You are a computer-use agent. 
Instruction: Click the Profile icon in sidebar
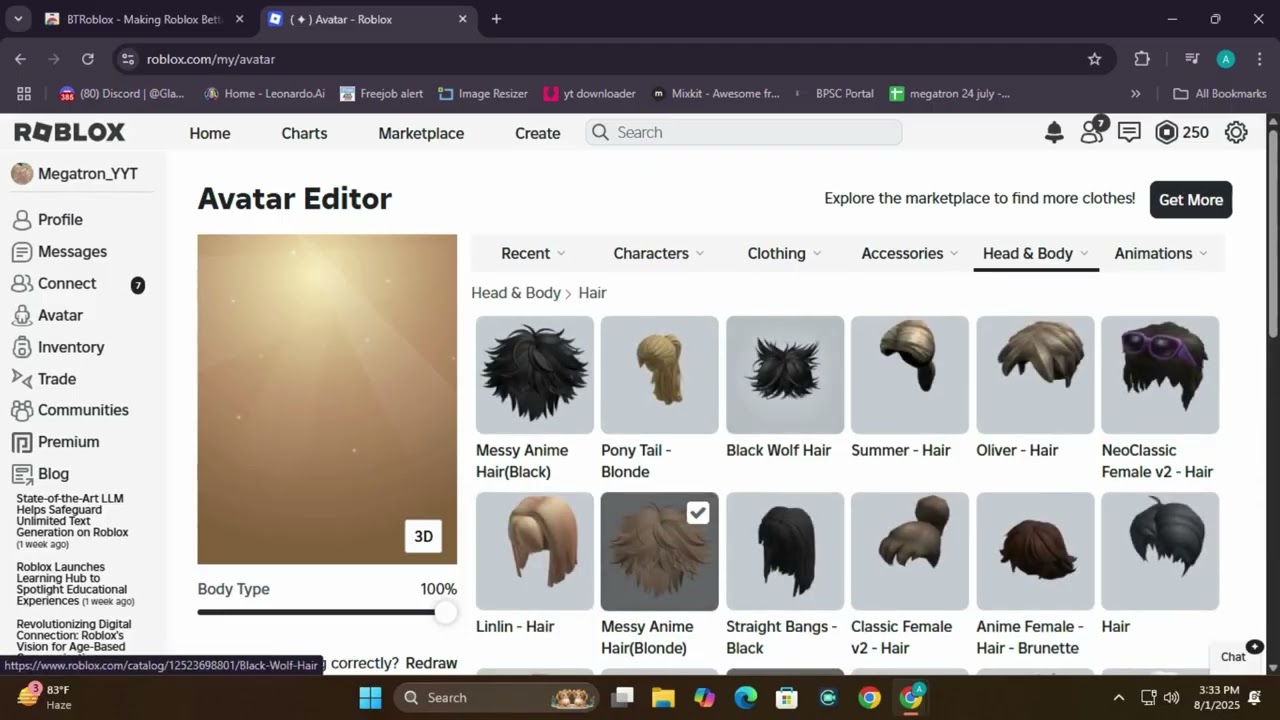(22, 219)
